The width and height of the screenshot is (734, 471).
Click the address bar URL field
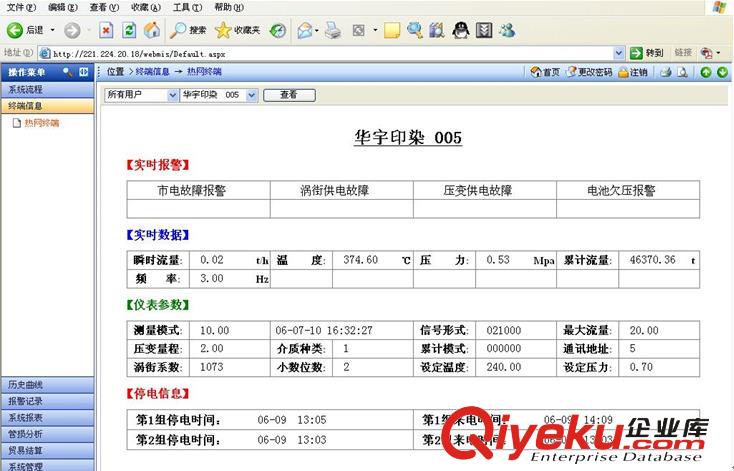tap(326, 53)
